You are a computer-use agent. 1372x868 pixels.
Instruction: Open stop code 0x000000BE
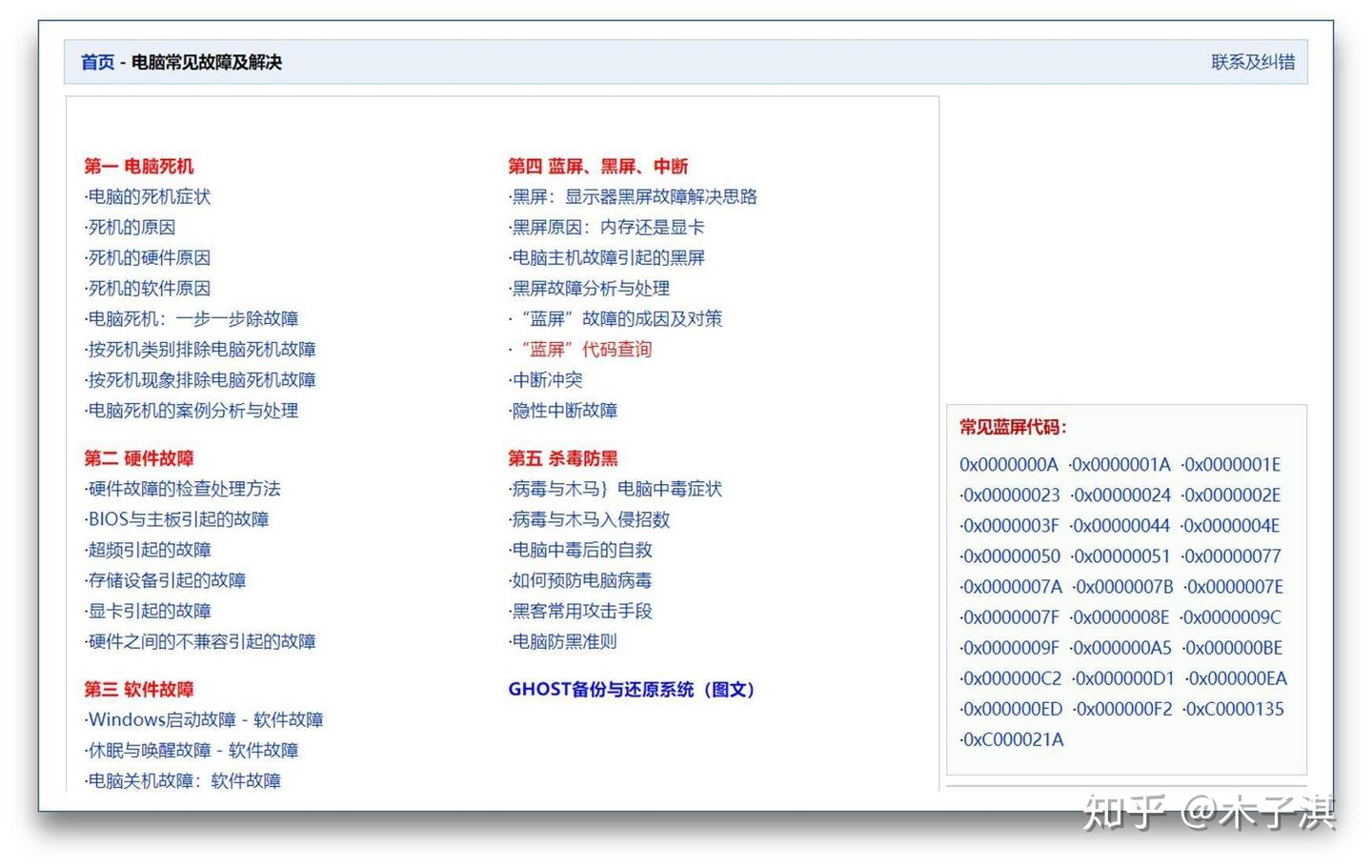point(1234,647)
